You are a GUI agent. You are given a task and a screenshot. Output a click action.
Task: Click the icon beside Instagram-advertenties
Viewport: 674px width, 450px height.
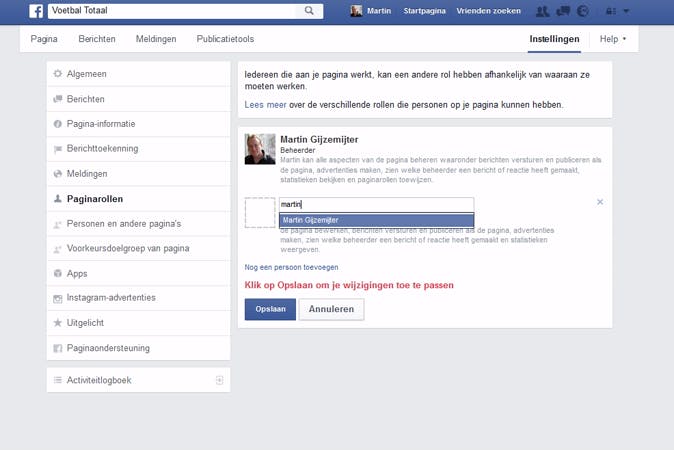tap(58, 298)
